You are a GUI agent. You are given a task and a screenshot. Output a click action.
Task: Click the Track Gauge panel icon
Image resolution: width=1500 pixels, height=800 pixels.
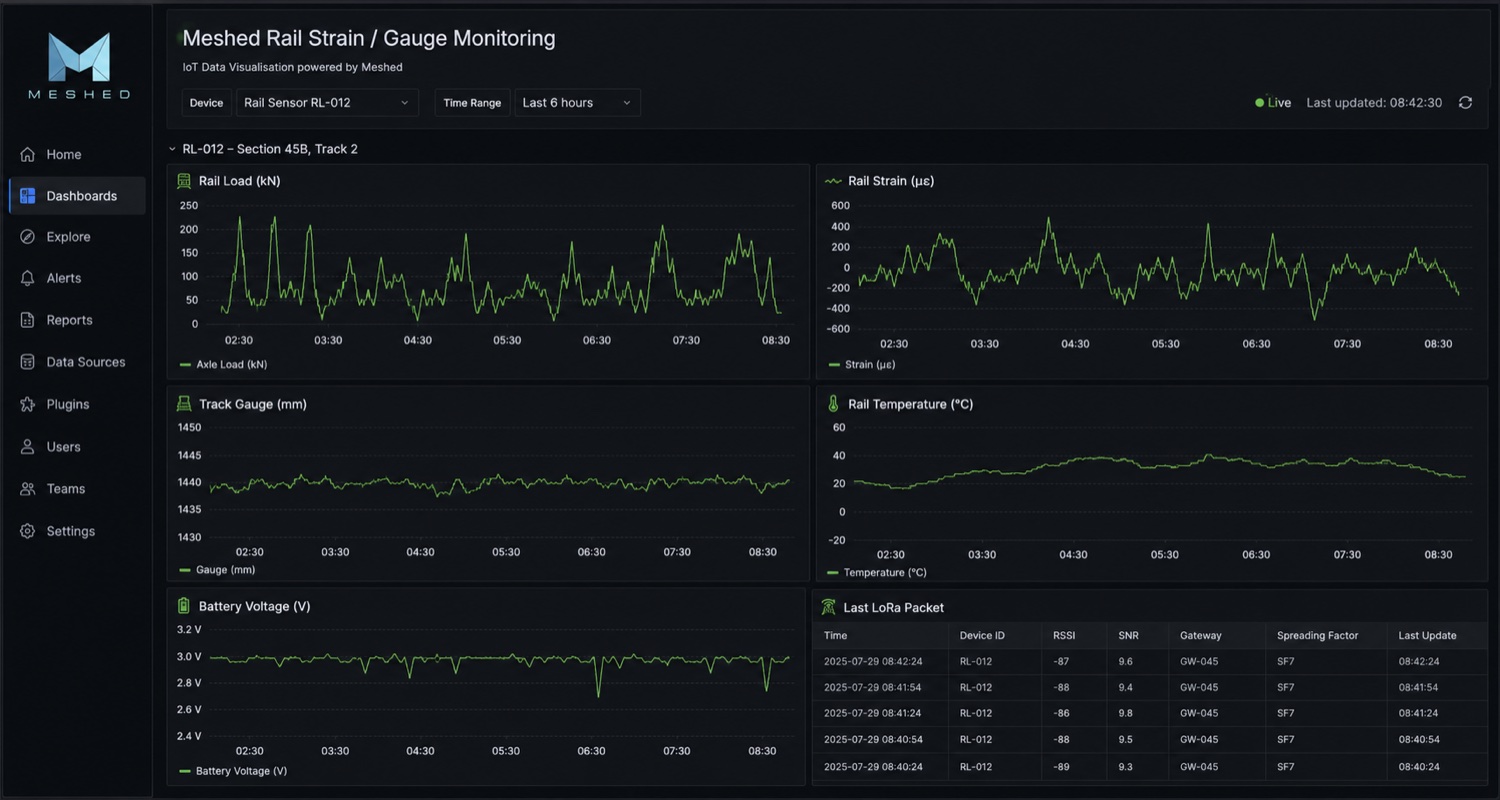(184, 404)
